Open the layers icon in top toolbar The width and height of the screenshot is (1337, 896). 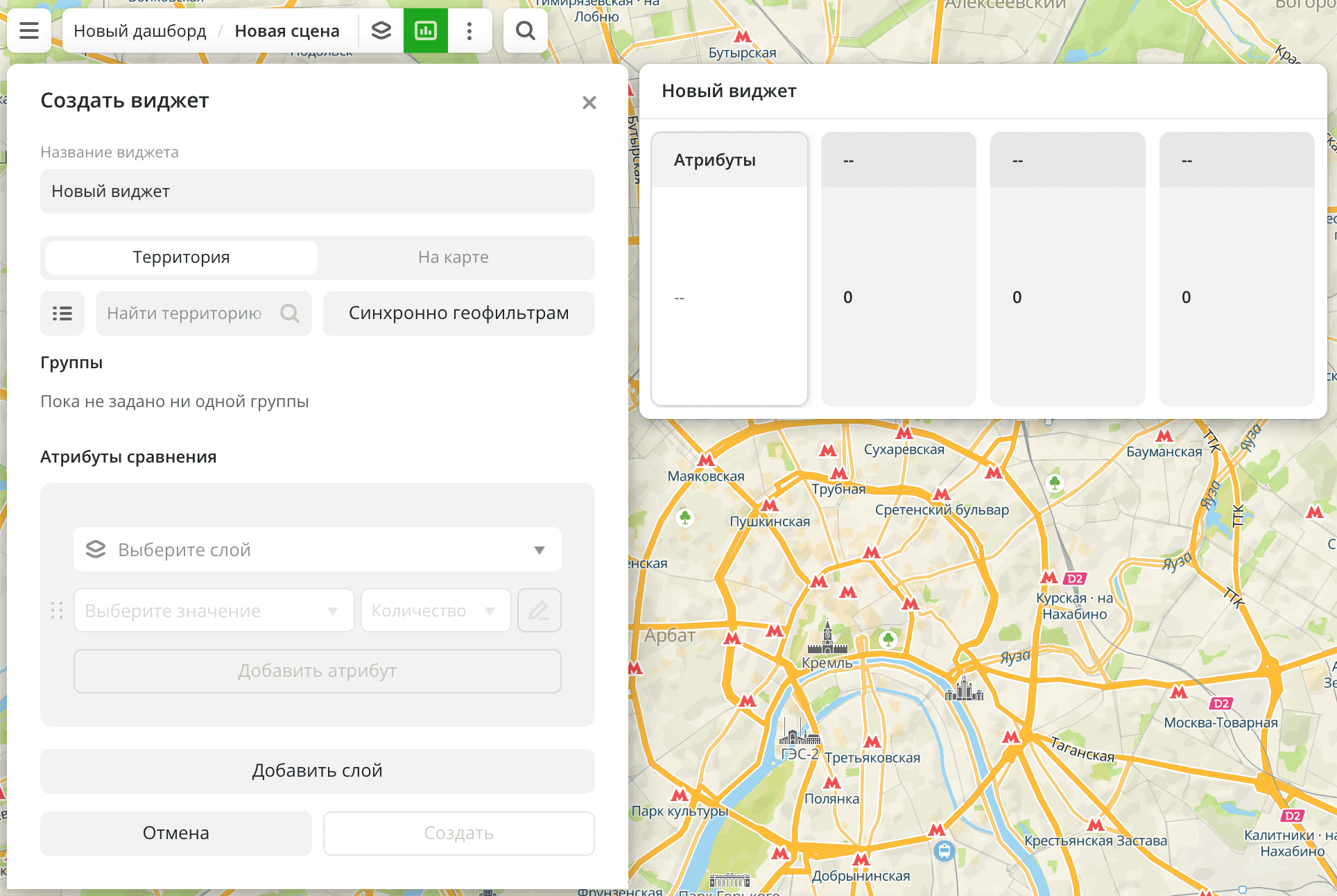381,31
